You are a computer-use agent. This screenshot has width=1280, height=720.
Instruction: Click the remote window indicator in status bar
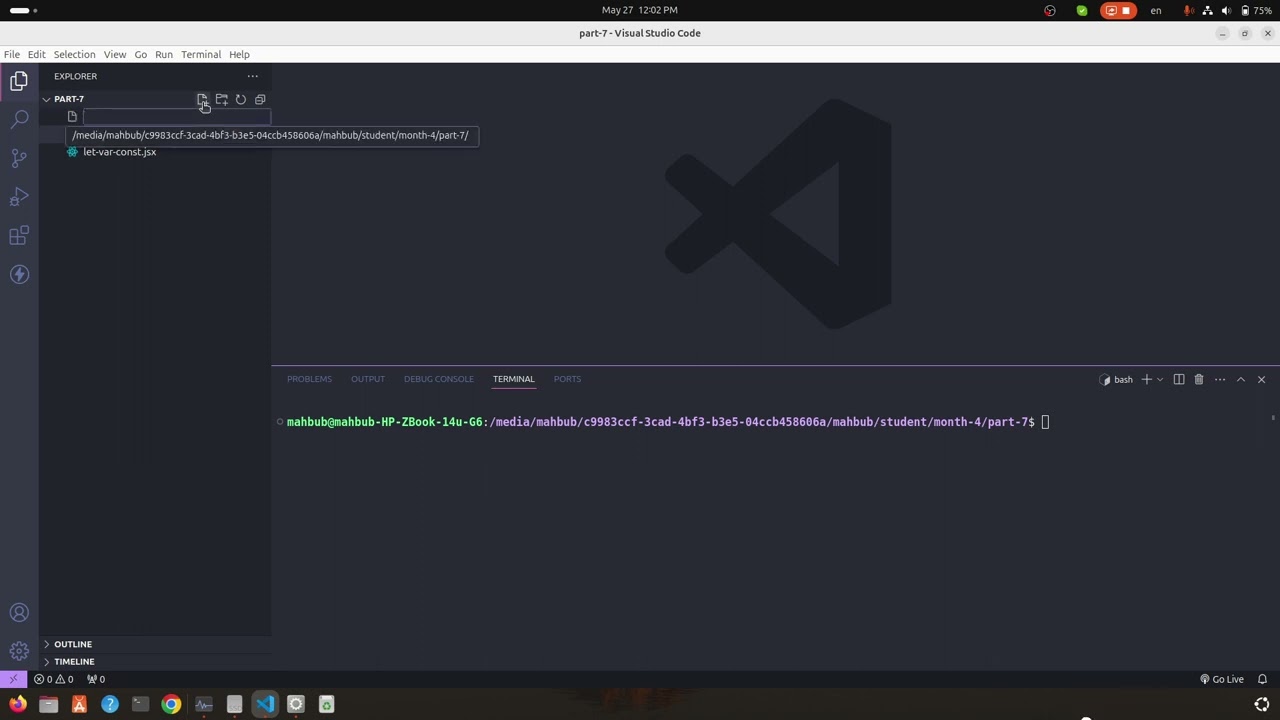pyautogui.click(x=13, y=679)
